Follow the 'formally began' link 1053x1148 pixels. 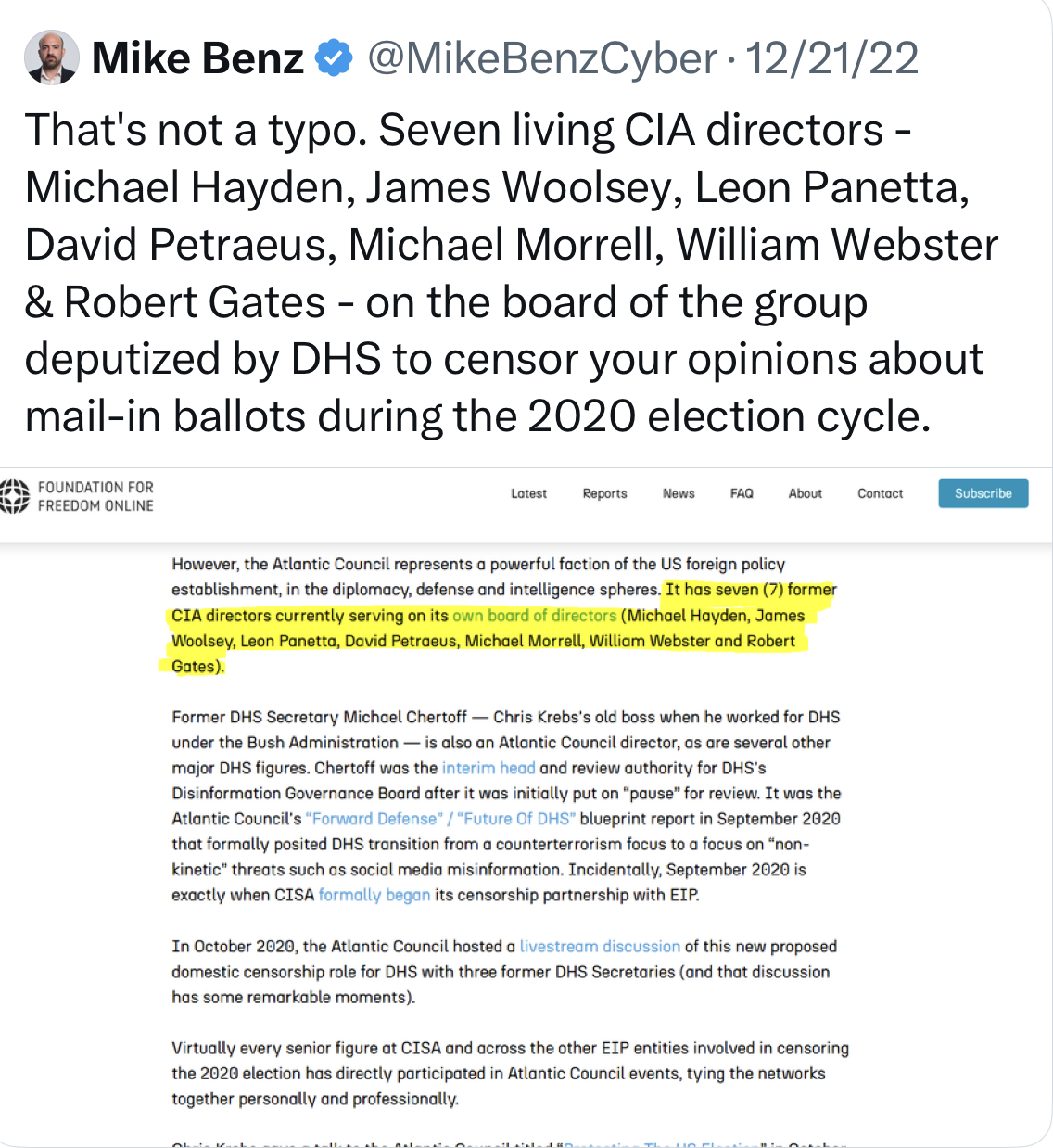[x=374, y=895]
